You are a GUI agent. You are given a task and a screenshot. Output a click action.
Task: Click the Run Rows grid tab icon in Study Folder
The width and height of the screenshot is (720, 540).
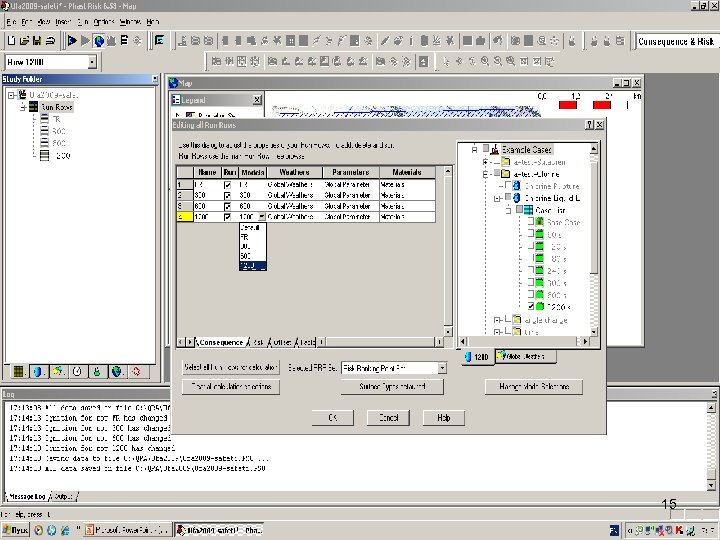click(x=18, y=371)
